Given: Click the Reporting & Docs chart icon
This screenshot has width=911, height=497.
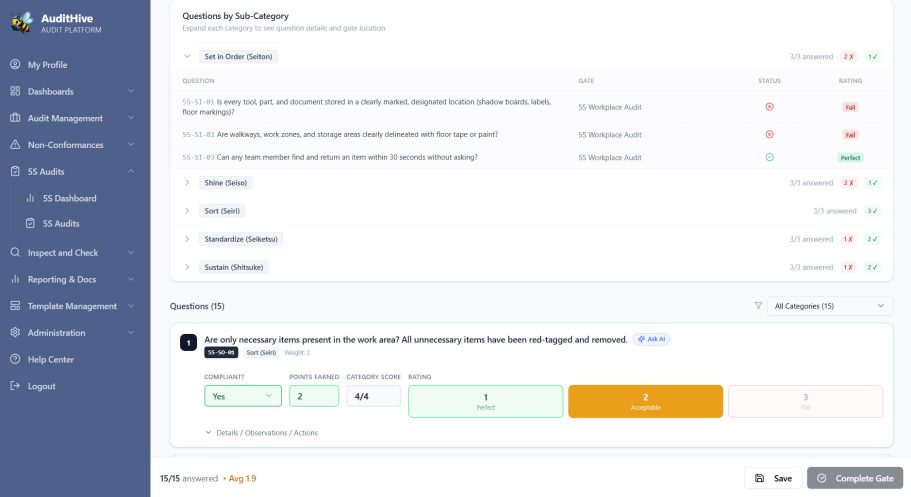Looking at the screenshot, I should pyautogui.click(x=15, y=279).
